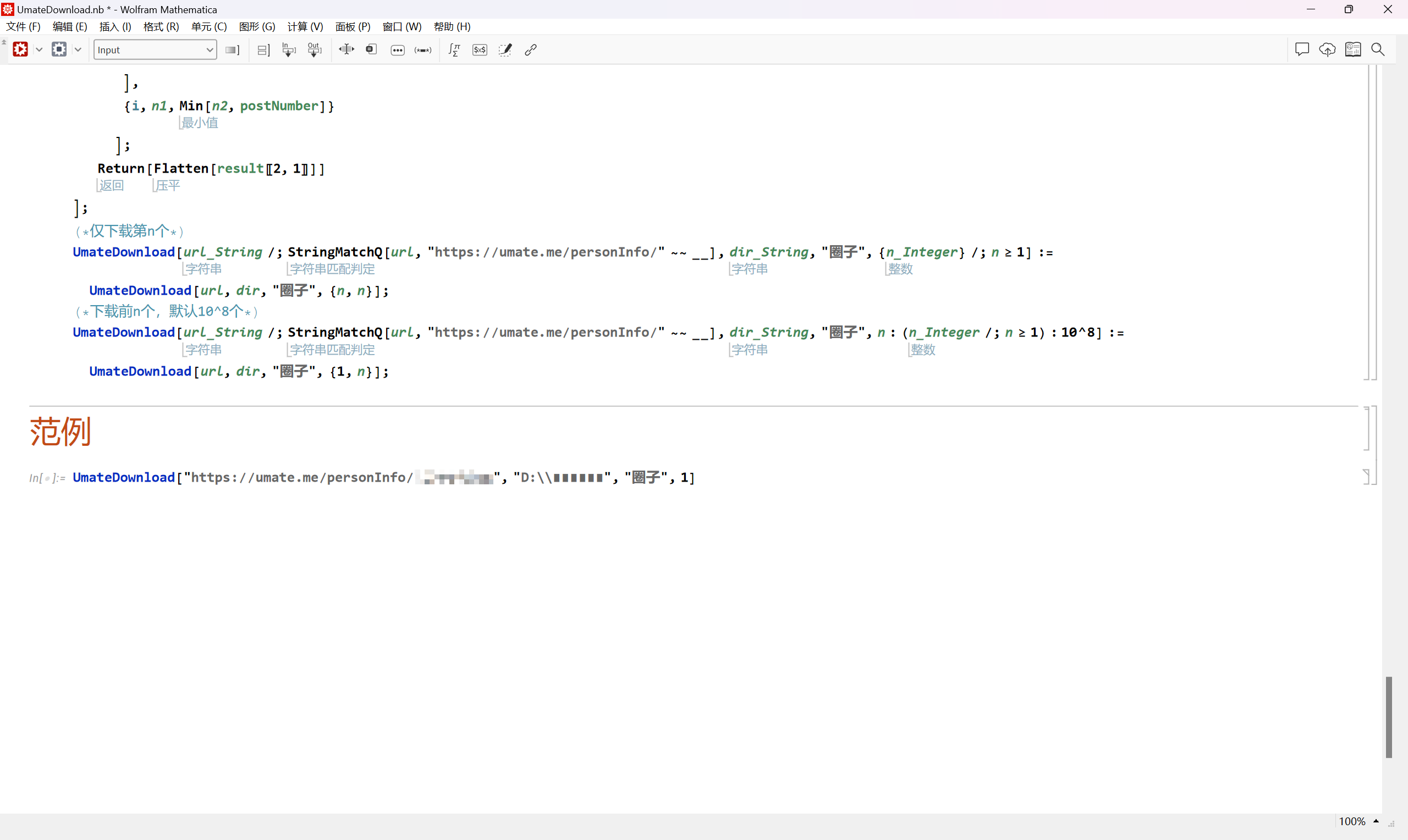Open the math typesetting palette icon
Image resolution: width=1408 pixels, height=840 pixels.
[x=454, y=49]
